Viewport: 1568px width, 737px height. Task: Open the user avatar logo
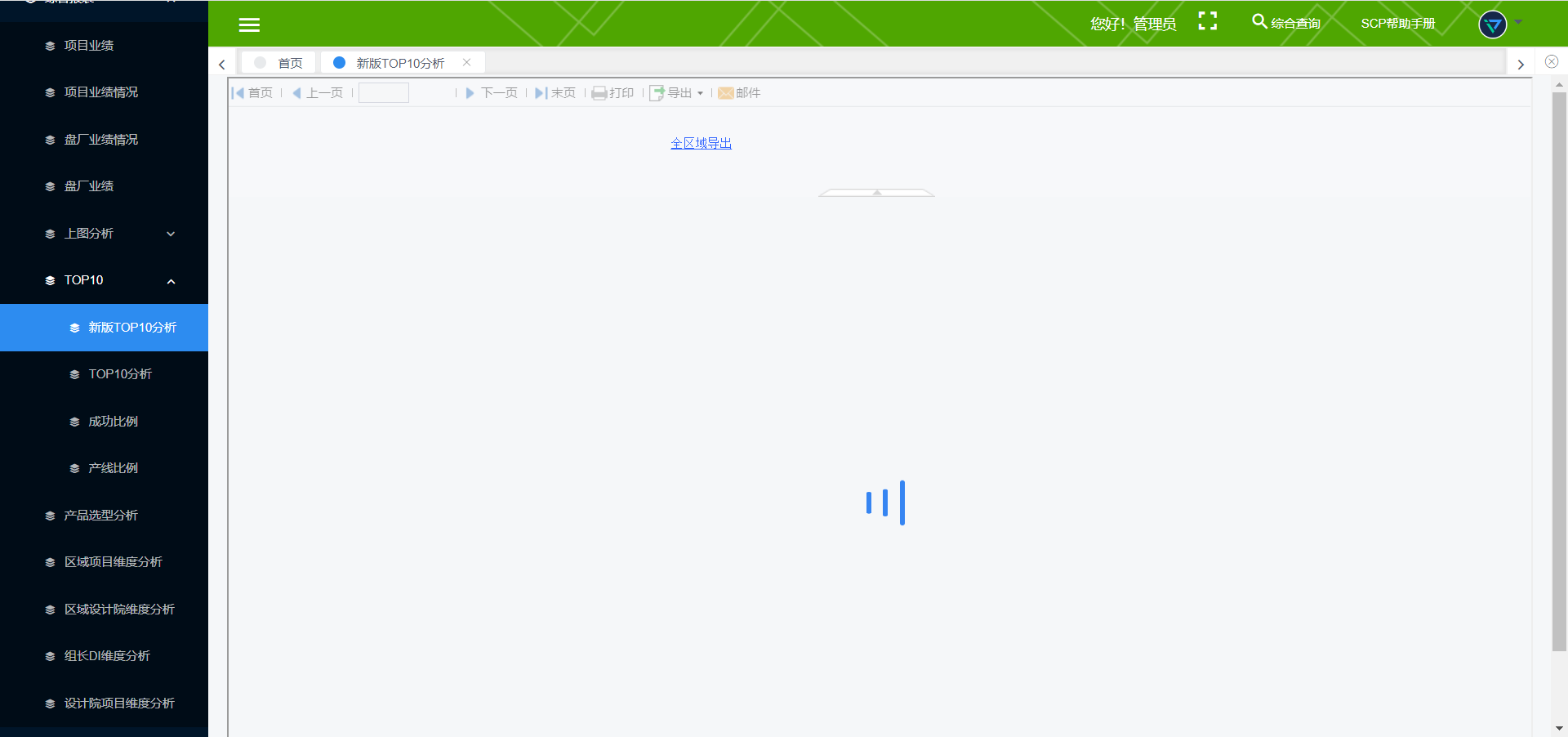(x=1493, y=25)
